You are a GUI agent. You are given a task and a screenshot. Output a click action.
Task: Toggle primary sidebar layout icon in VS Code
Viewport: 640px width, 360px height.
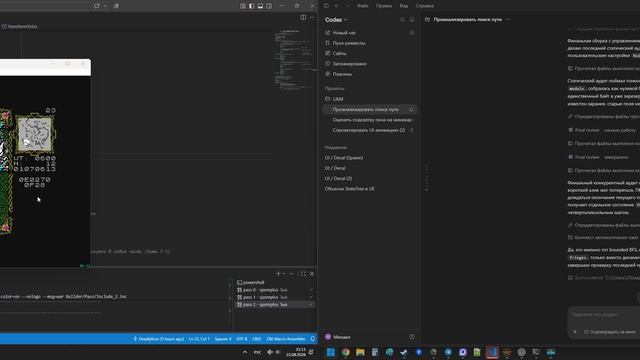coord(251,6)
